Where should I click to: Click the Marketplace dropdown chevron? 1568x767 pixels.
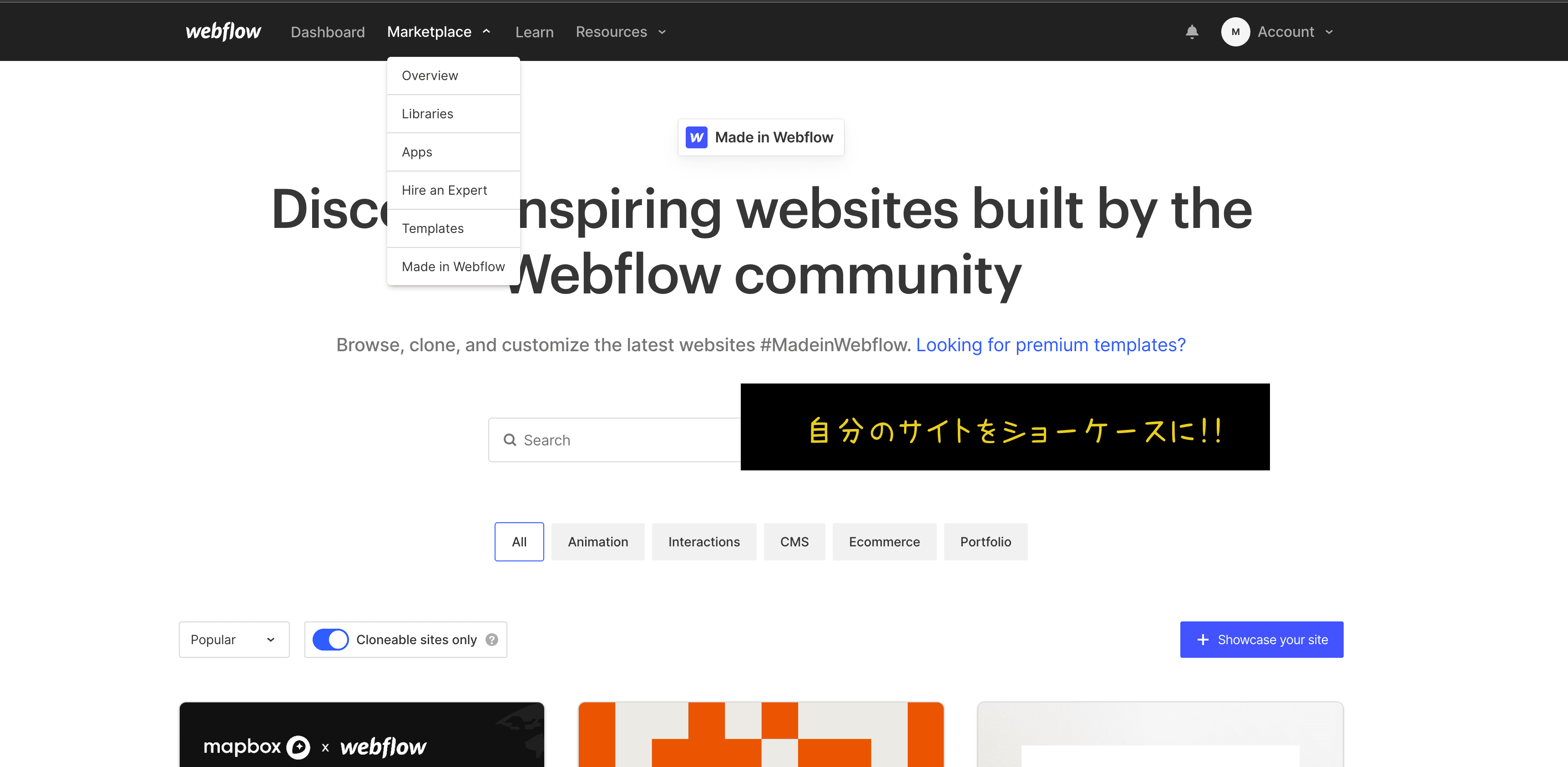tap(488, 31)
